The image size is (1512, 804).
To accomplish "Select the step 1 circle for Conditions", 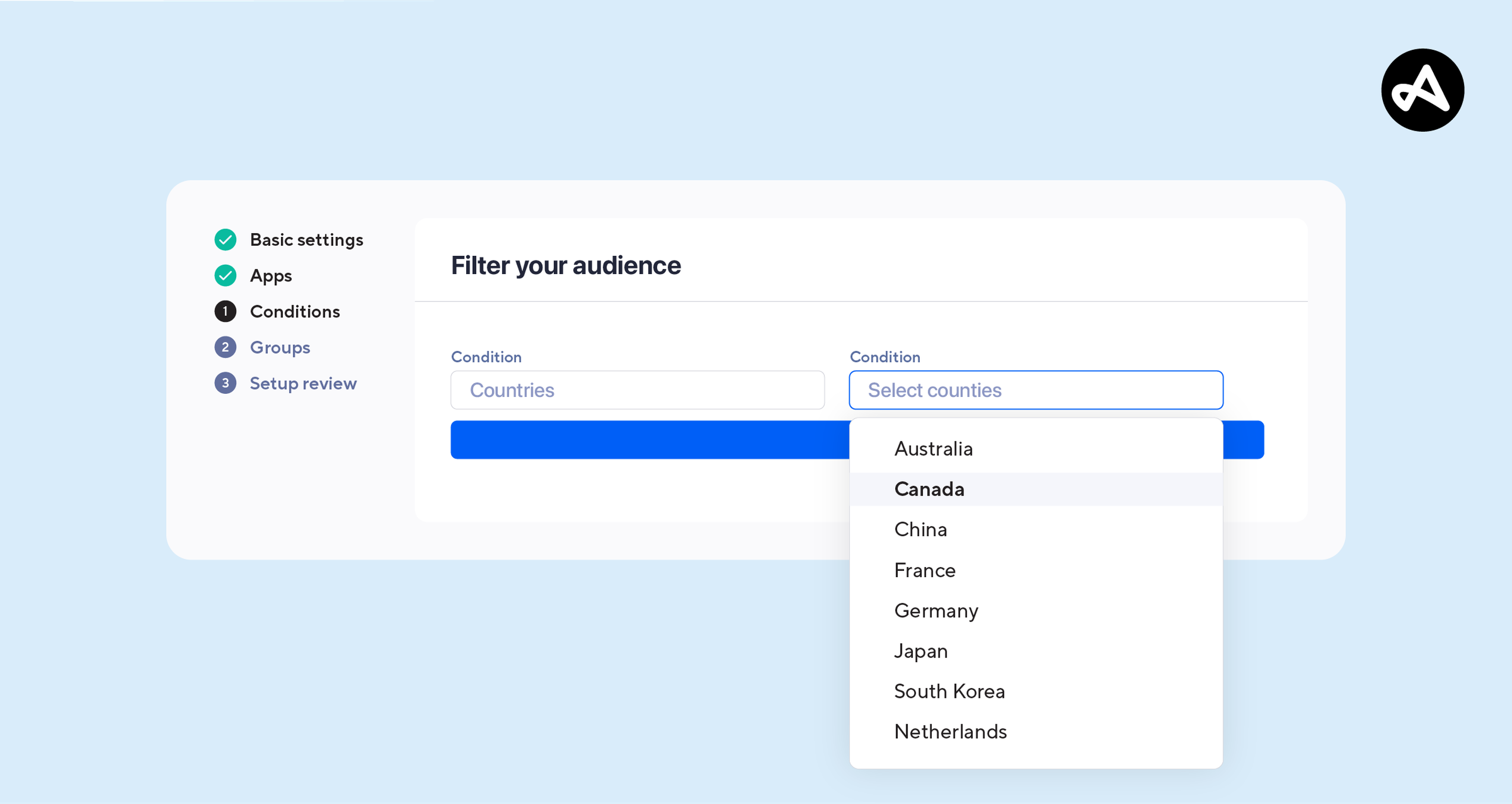I will tap(225, 311).
